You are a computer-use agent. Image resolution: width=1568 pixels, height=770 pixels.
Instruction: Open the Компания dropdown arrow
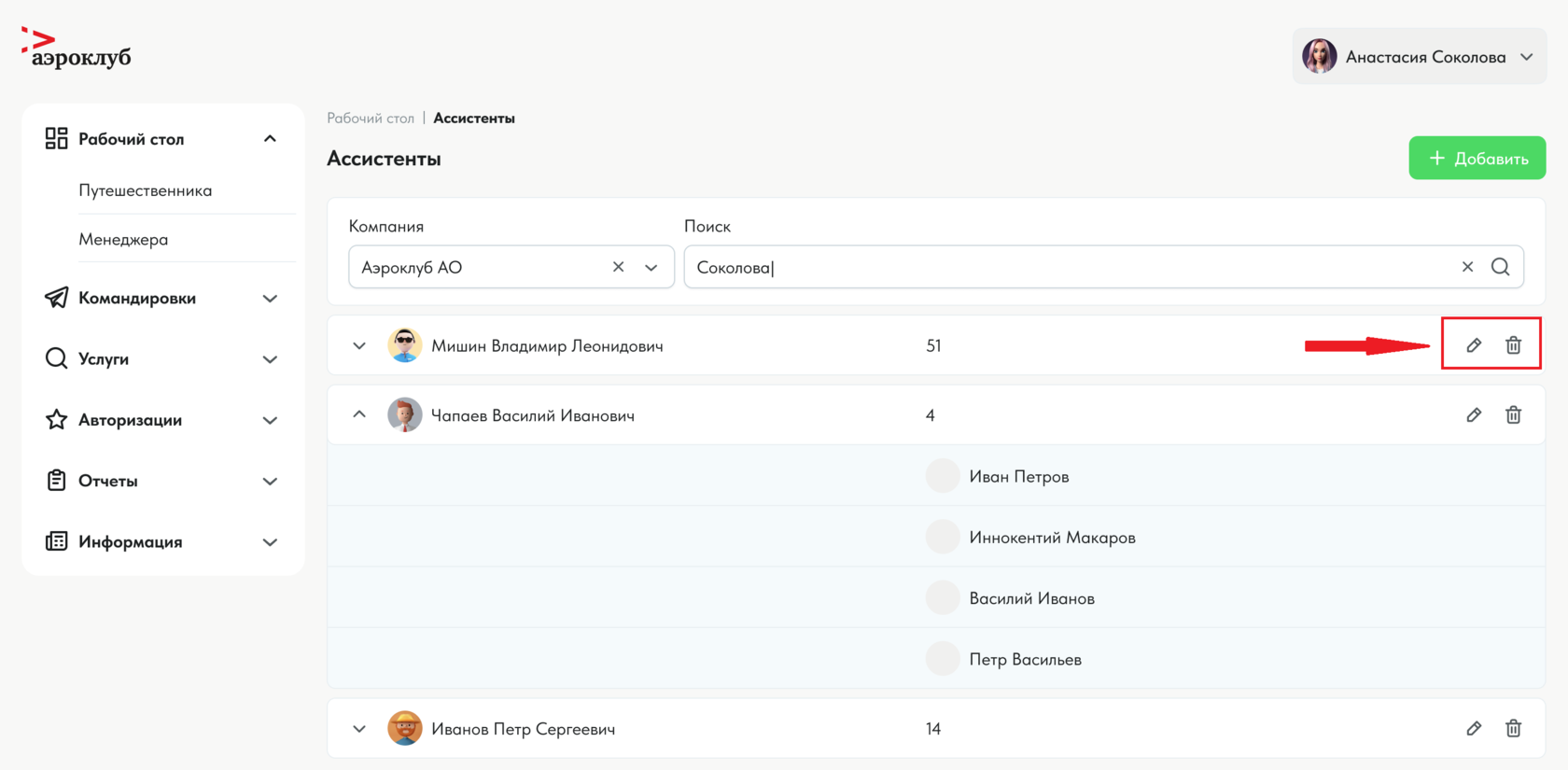(651, 268)
